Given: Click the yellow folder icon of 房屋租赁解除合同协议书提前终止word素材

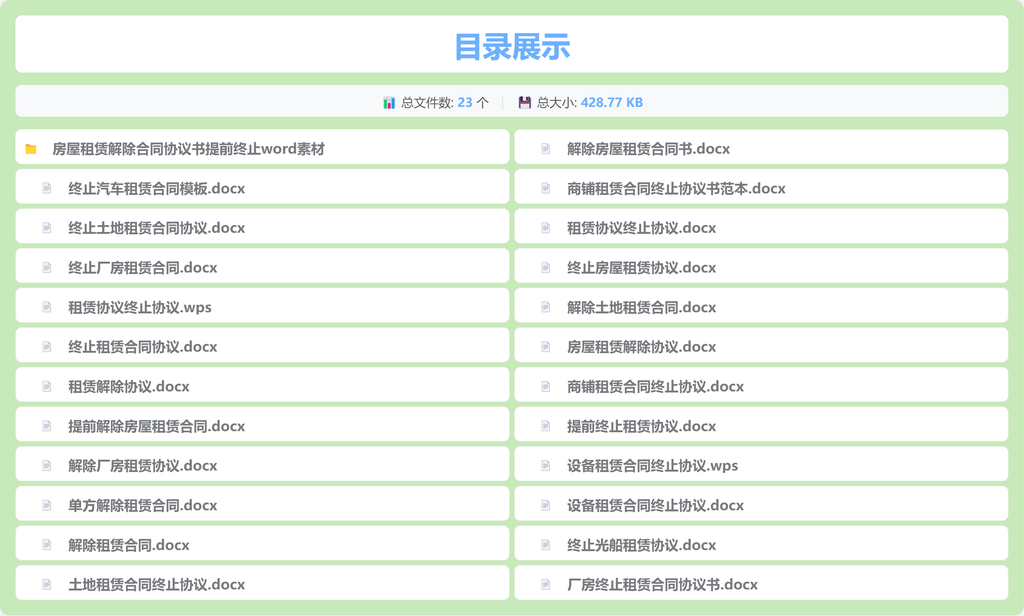Looking at the screenshot, I should [31, 149].
